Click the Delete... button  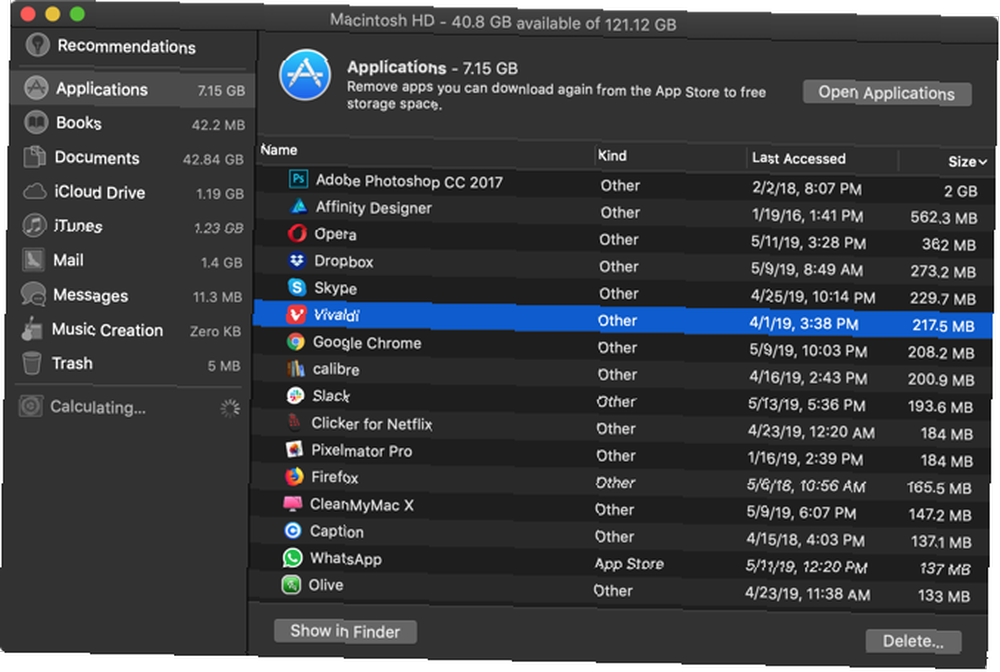913,641
